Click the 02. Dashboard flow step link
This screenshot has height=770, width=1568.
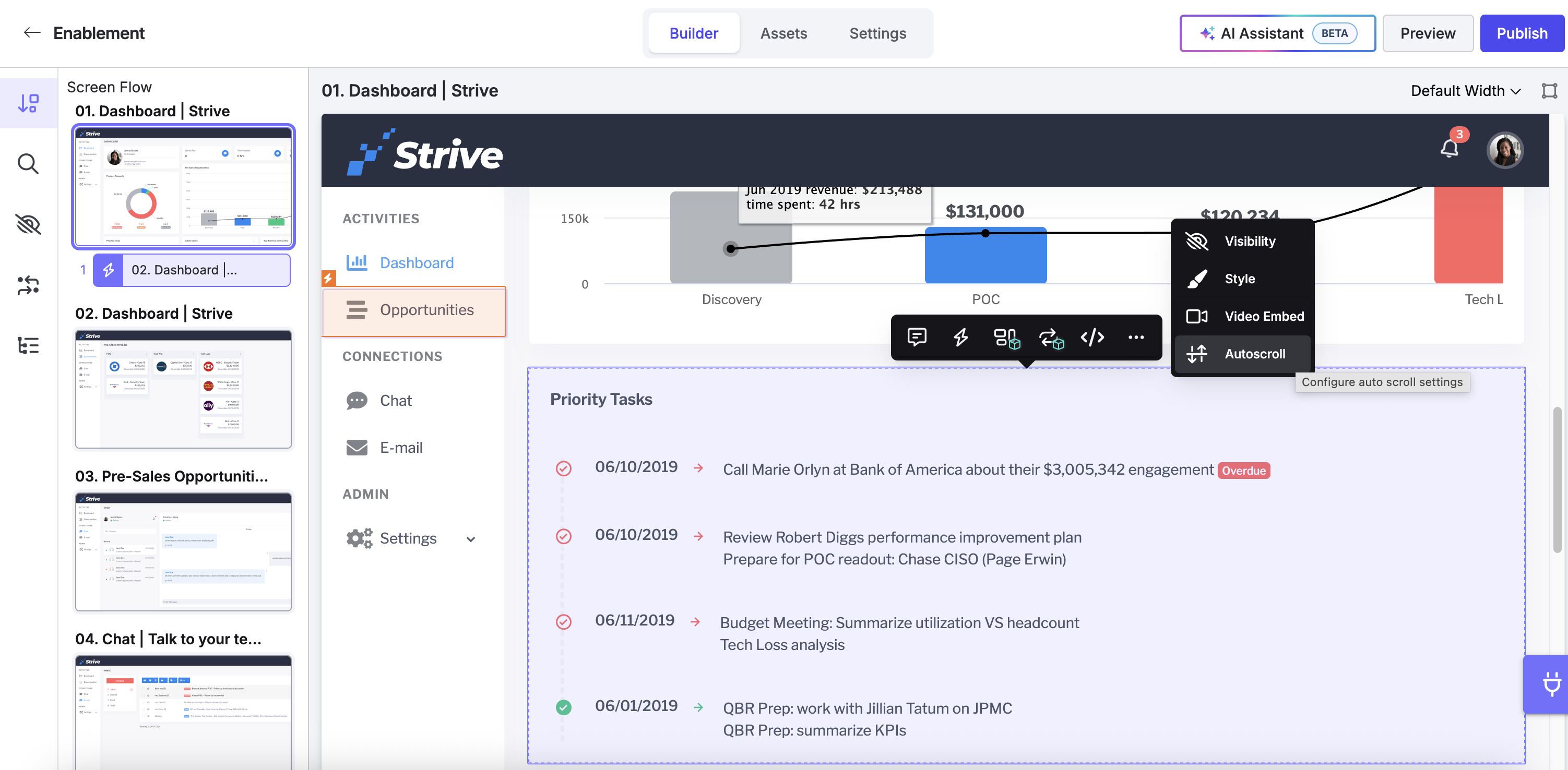(192, 270)
